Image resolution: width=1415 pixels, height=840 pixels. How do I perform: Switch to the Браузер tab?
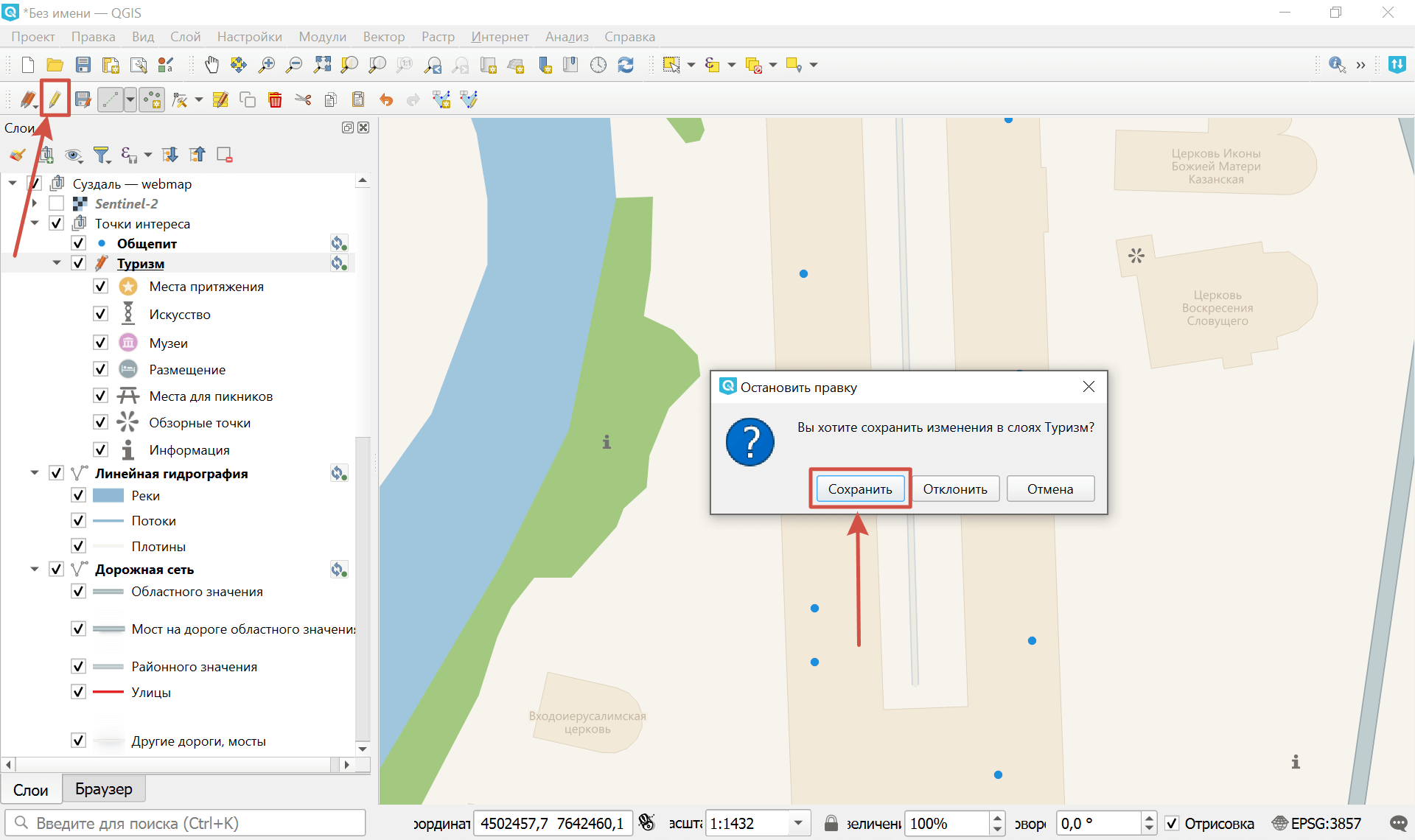coord(104,788)
